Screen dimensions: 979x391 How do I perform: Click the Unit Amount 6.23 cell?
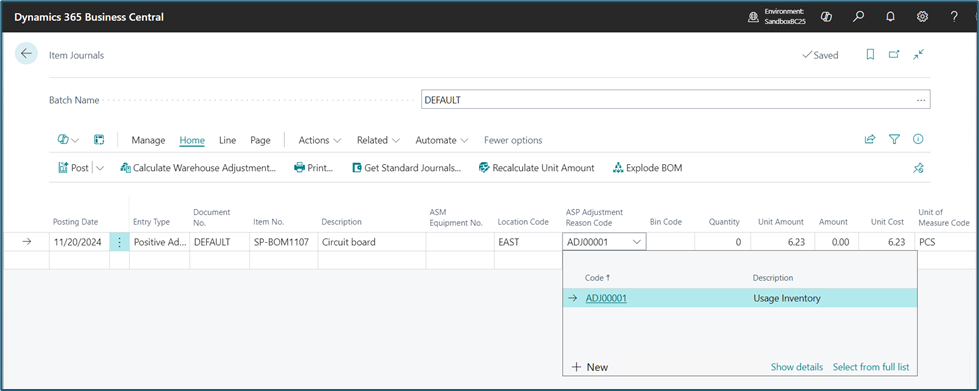click(782, 242)
